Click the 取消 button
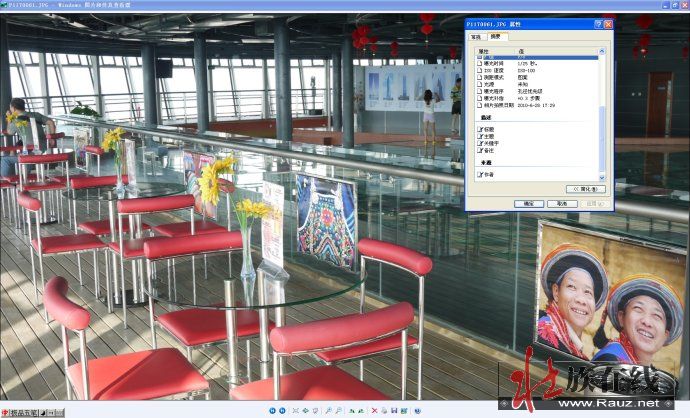This screenshot has height=418, width=690. (x=563, y=203)
